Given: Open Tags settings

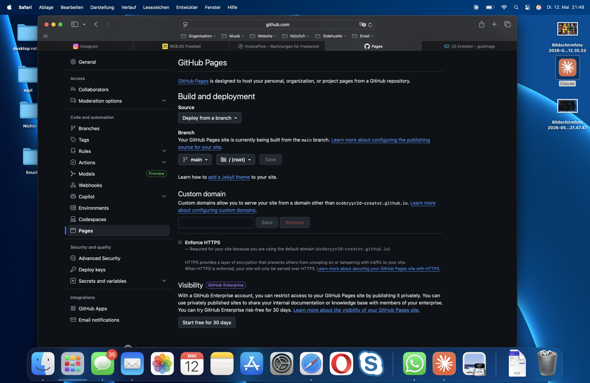Looking at the screenshot, I should tap(84, 140).
